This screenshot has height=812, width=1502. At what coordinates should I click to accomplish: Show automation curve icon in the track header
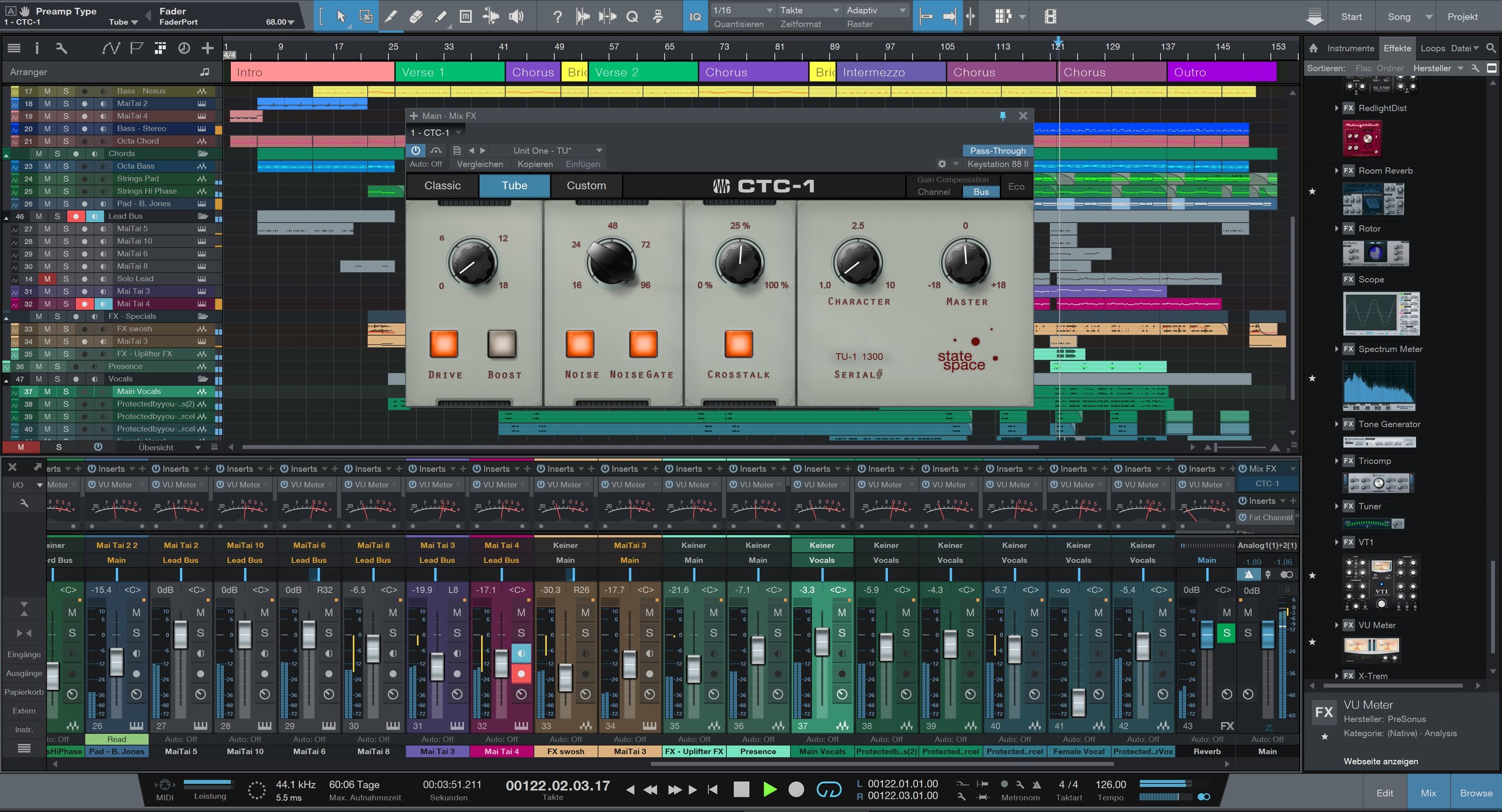click(x=111, y=48)
